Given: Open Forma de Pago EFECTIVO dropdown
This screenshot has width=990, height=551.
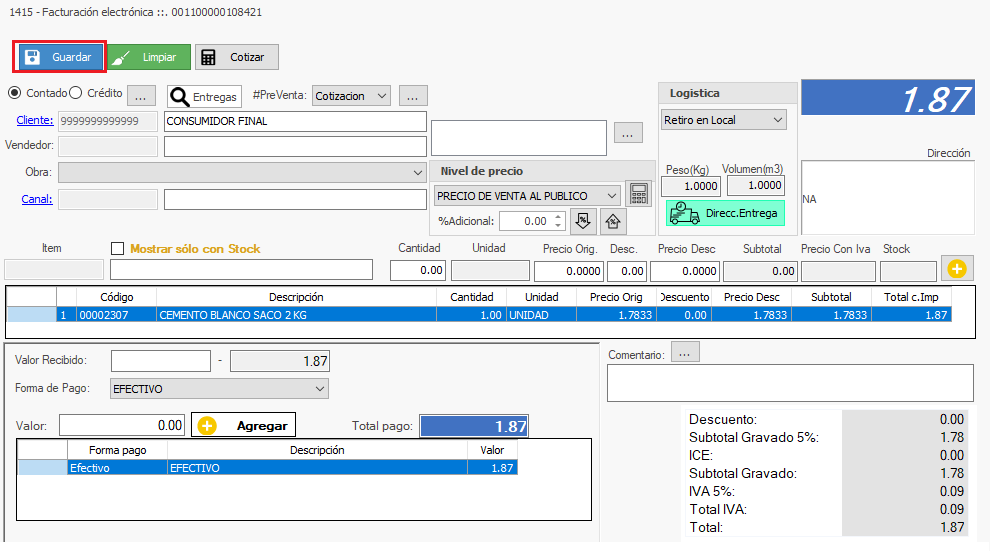Looking at the screenshot, I should pyautogui.click(x=219, y=388).
